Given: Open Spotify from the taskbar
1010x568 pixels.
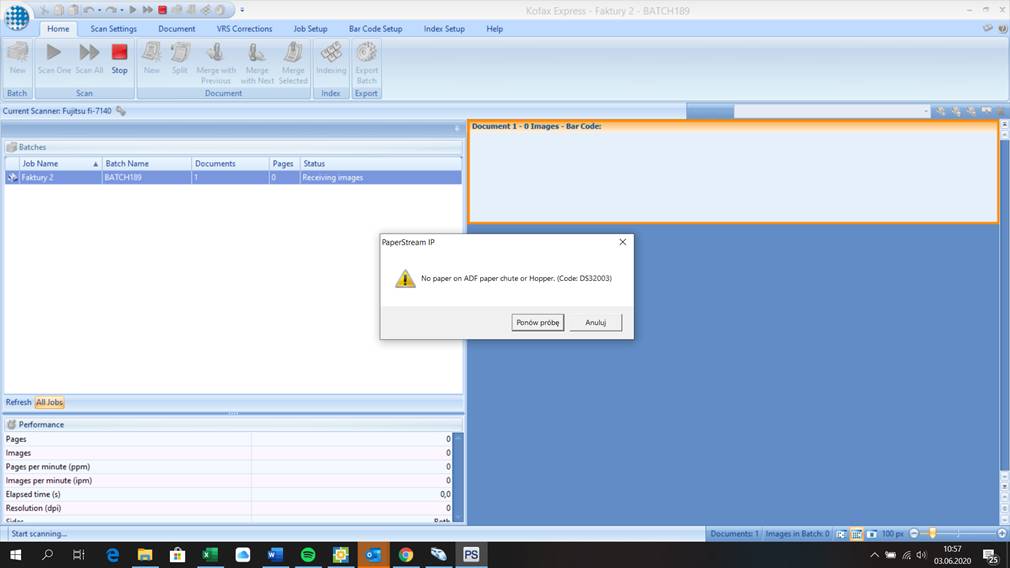Looking at the screenshot, I should tap(308, 554).
